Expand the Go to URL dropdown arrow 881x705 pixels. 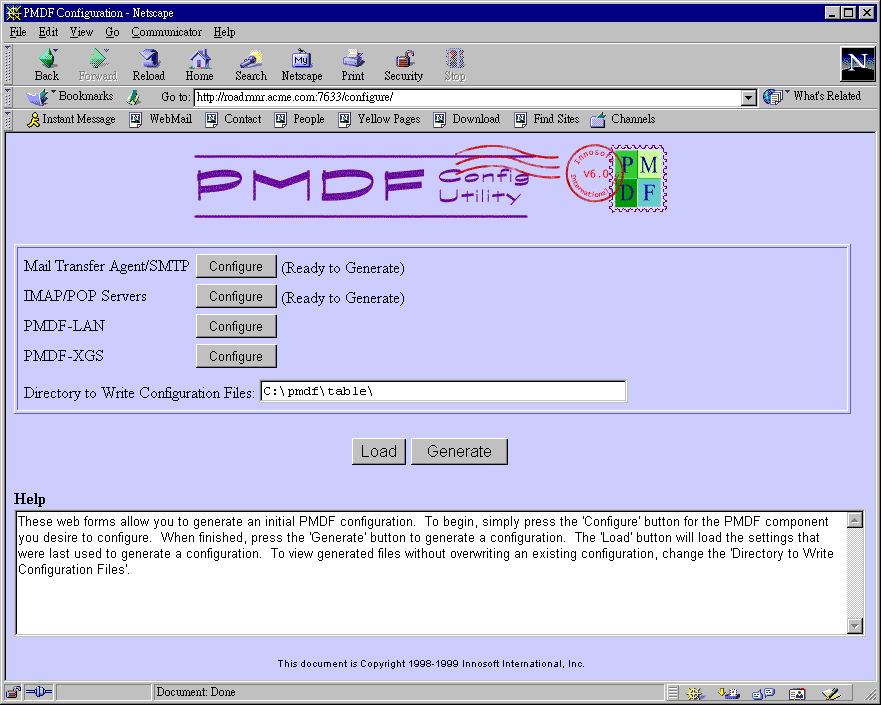749,97
